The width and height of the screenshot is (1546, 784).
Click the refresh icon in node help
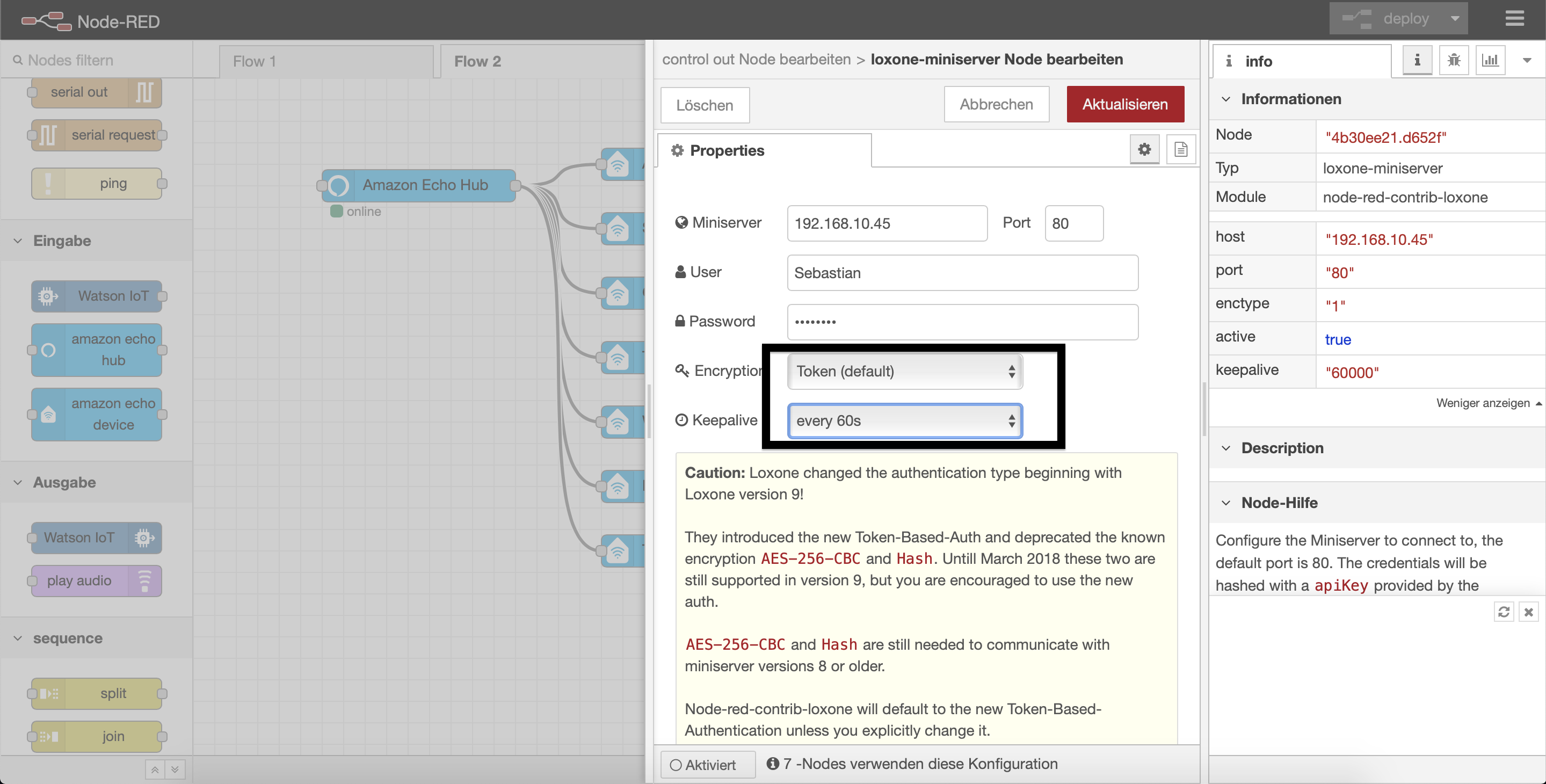click(1504, 612)
